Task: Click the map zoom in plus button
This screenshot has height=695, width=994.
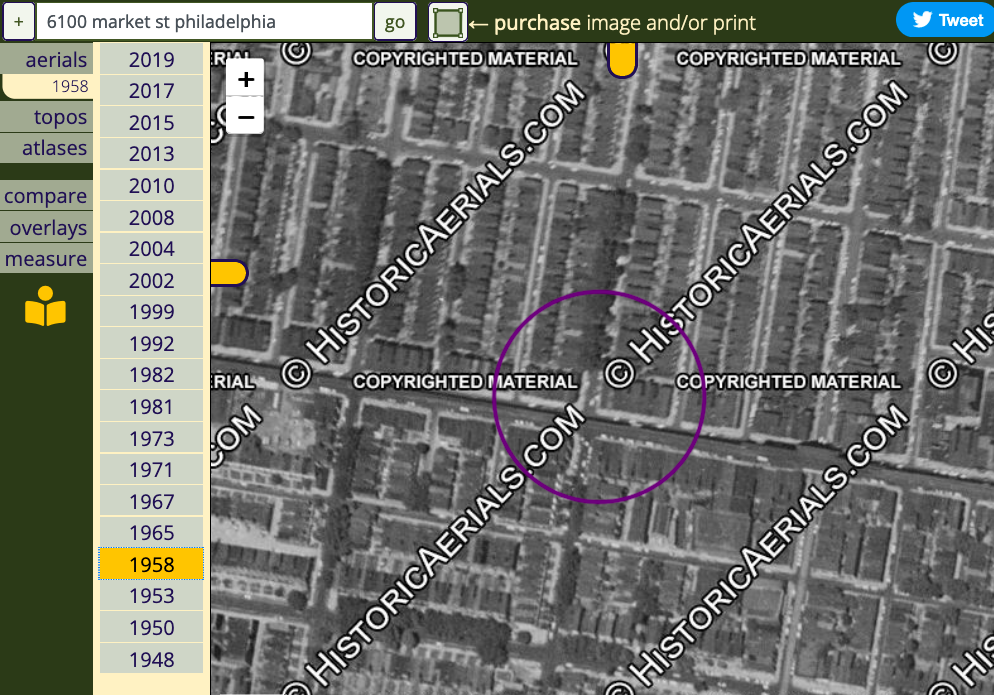Action: coord(245,79)
